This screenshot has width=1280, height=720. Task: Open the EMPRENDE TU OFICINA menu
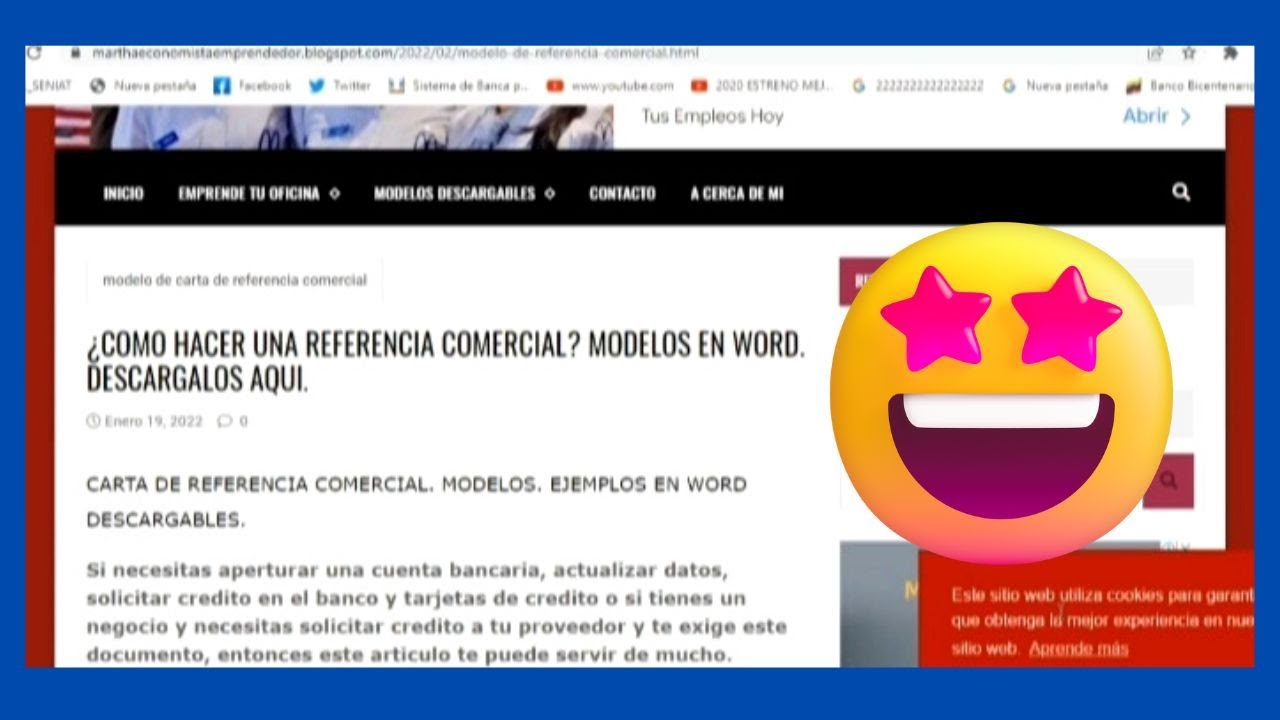pos(249,193)
